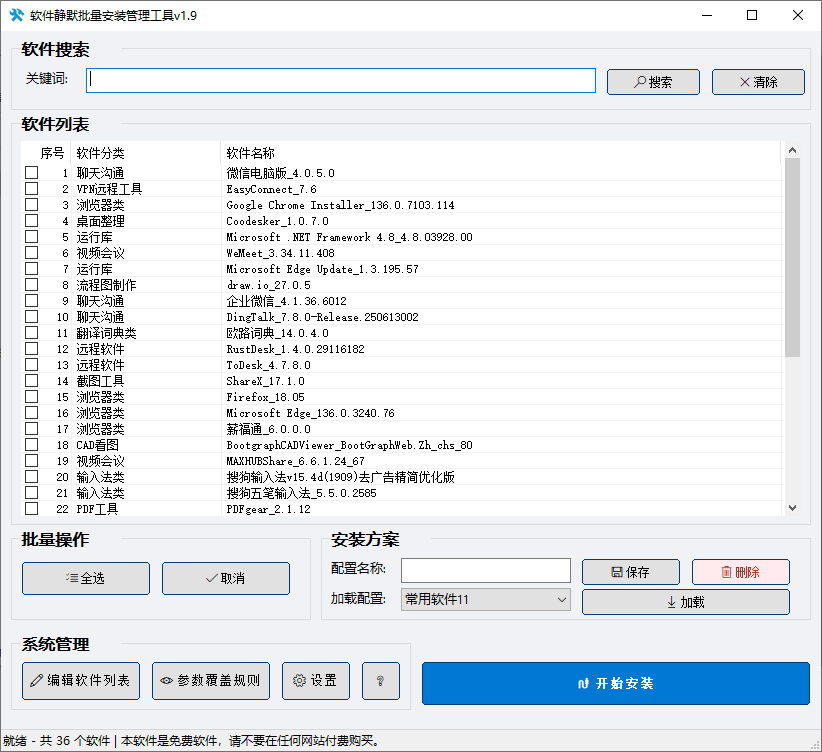
Task: Open the help question mark icon
Action: 380,681
